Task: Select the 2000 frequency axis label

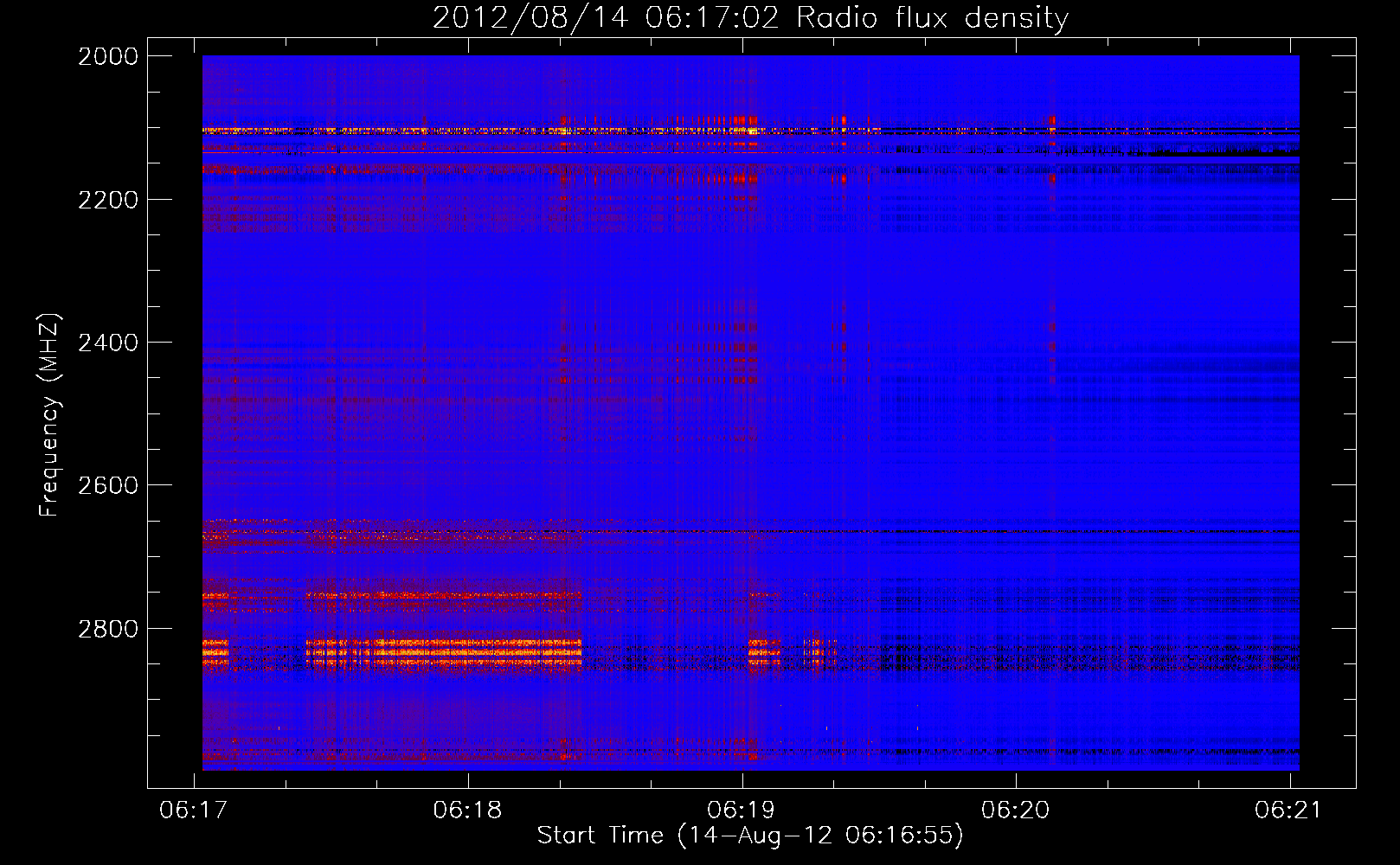Action: point(108,56)
